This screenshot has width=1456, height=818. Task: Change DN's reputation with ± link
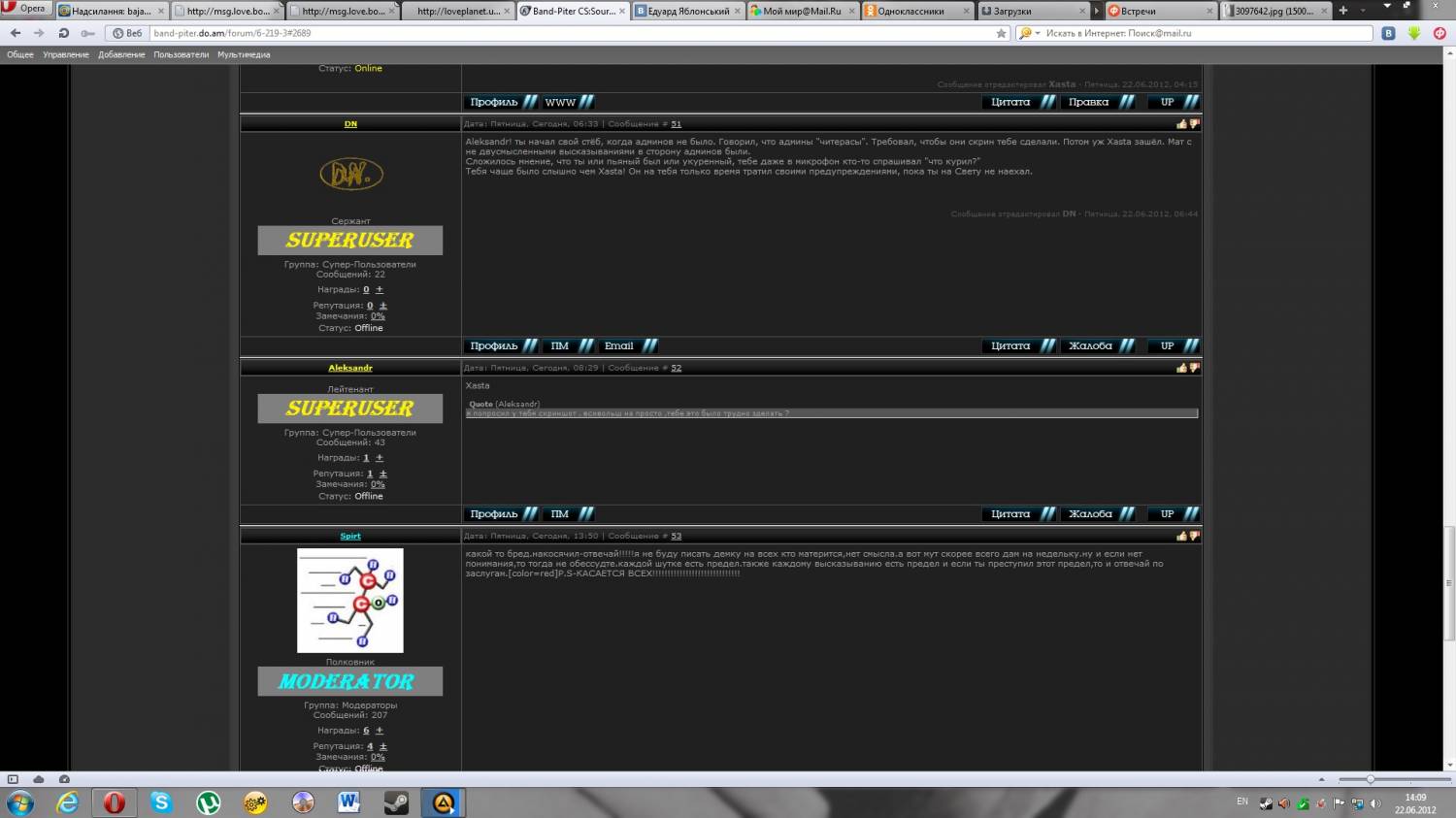[382, 306]
